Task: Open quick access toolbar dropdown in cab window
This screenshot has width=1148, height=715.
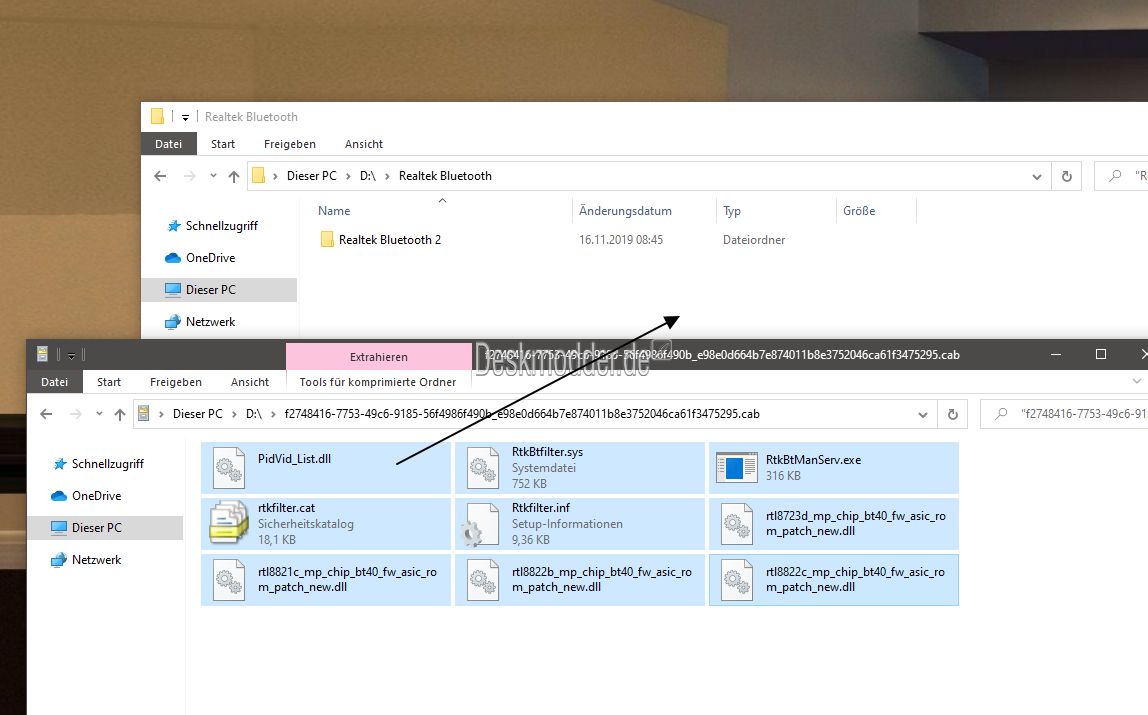Action: (72, 355)
